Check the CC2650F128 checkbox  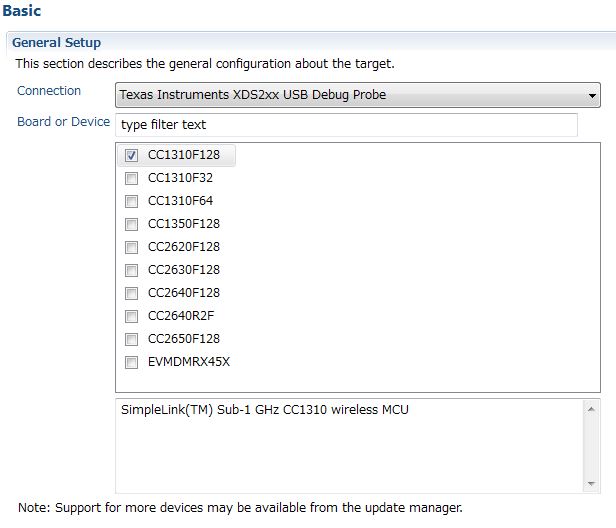click(131, 339)
